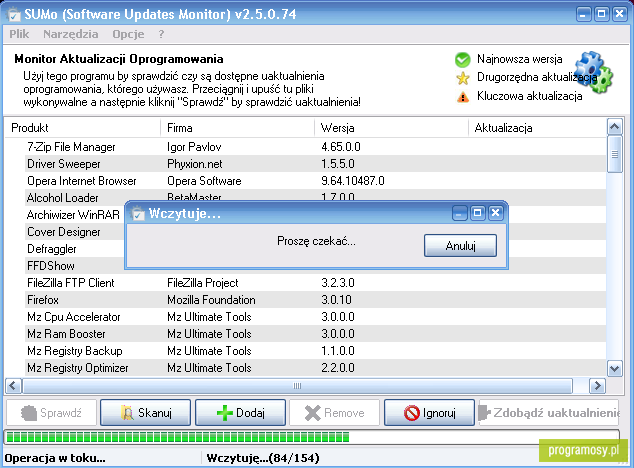Click the Ignoruj button
Screen dimensions: 634x468
tap(429, 413)
